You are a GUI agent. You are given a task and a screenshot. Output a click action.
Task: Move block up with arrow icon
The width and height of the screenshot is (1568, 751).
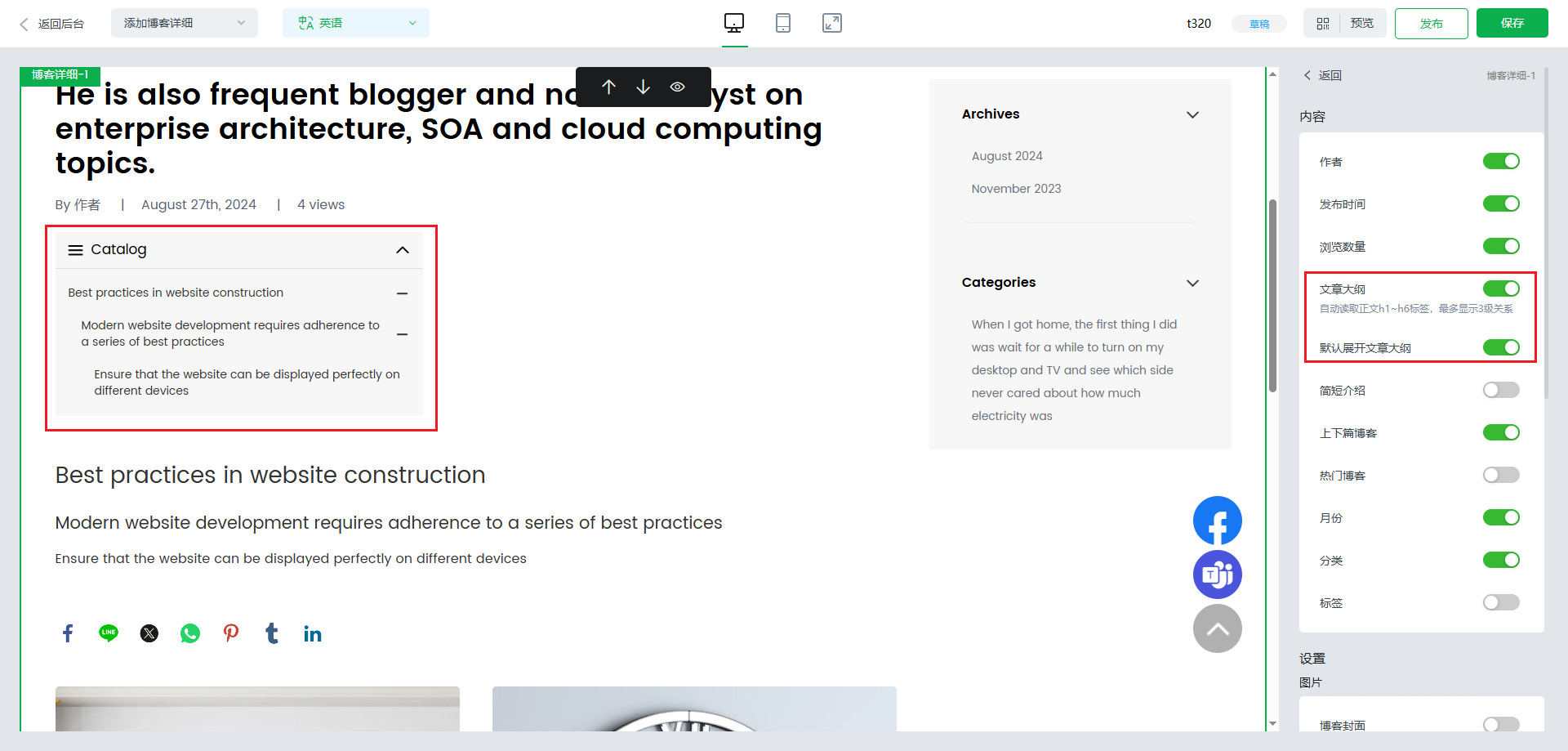click(608, 87)
